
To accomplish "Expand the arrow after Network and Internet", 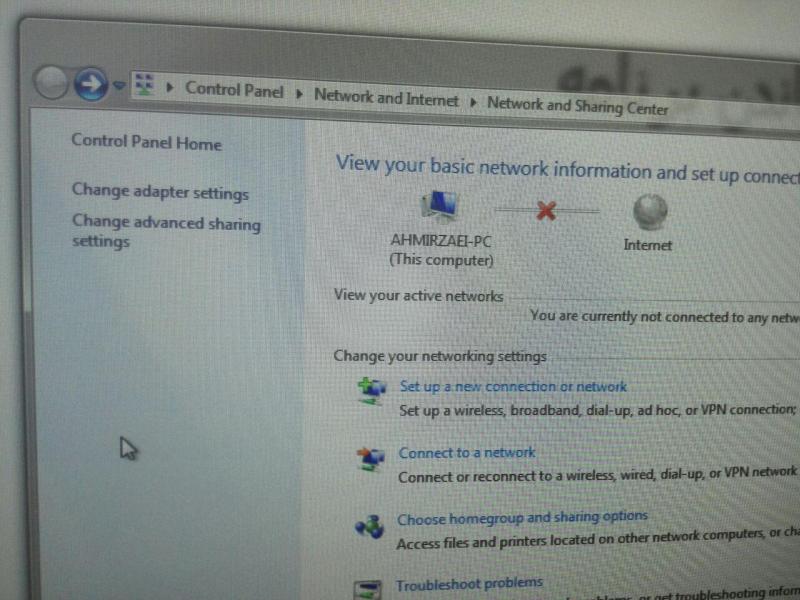I will coord(473,102).
